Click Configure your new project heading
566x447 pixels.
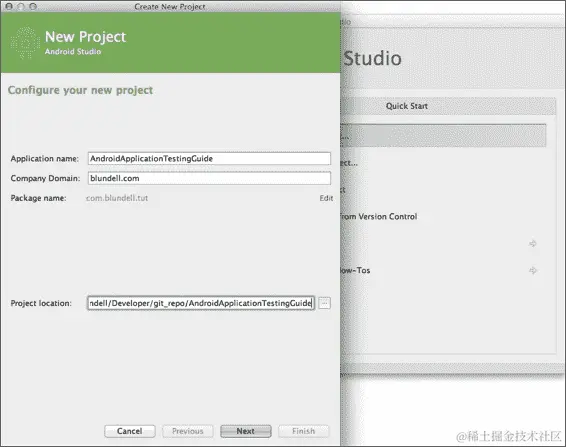[x=80, y=90]
